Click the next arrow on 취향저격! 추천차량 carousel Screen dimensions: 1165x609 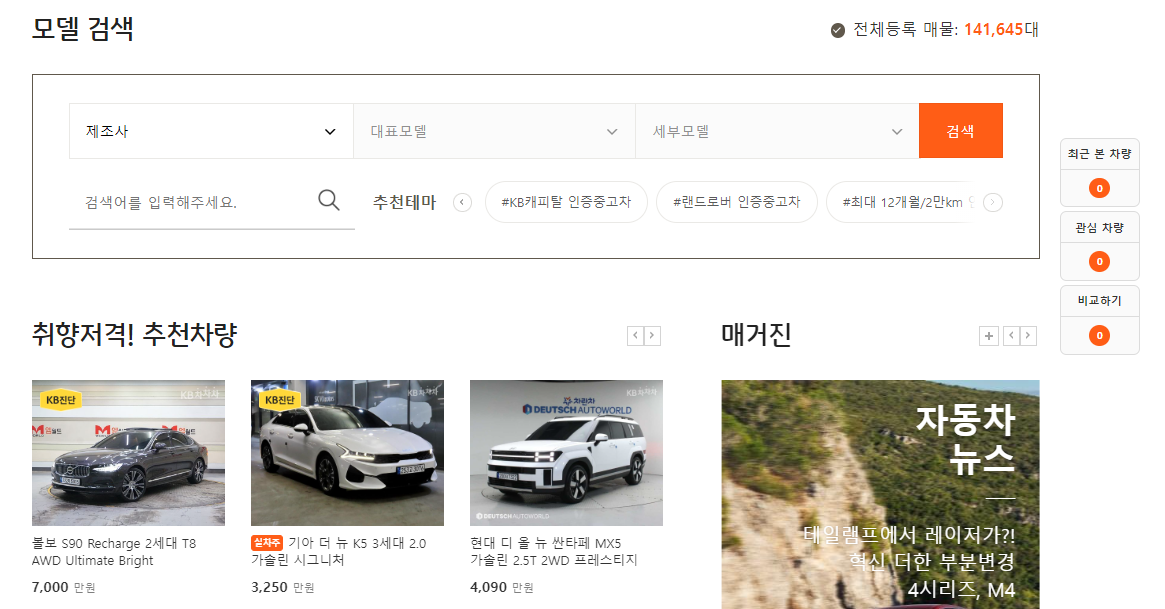653,336
